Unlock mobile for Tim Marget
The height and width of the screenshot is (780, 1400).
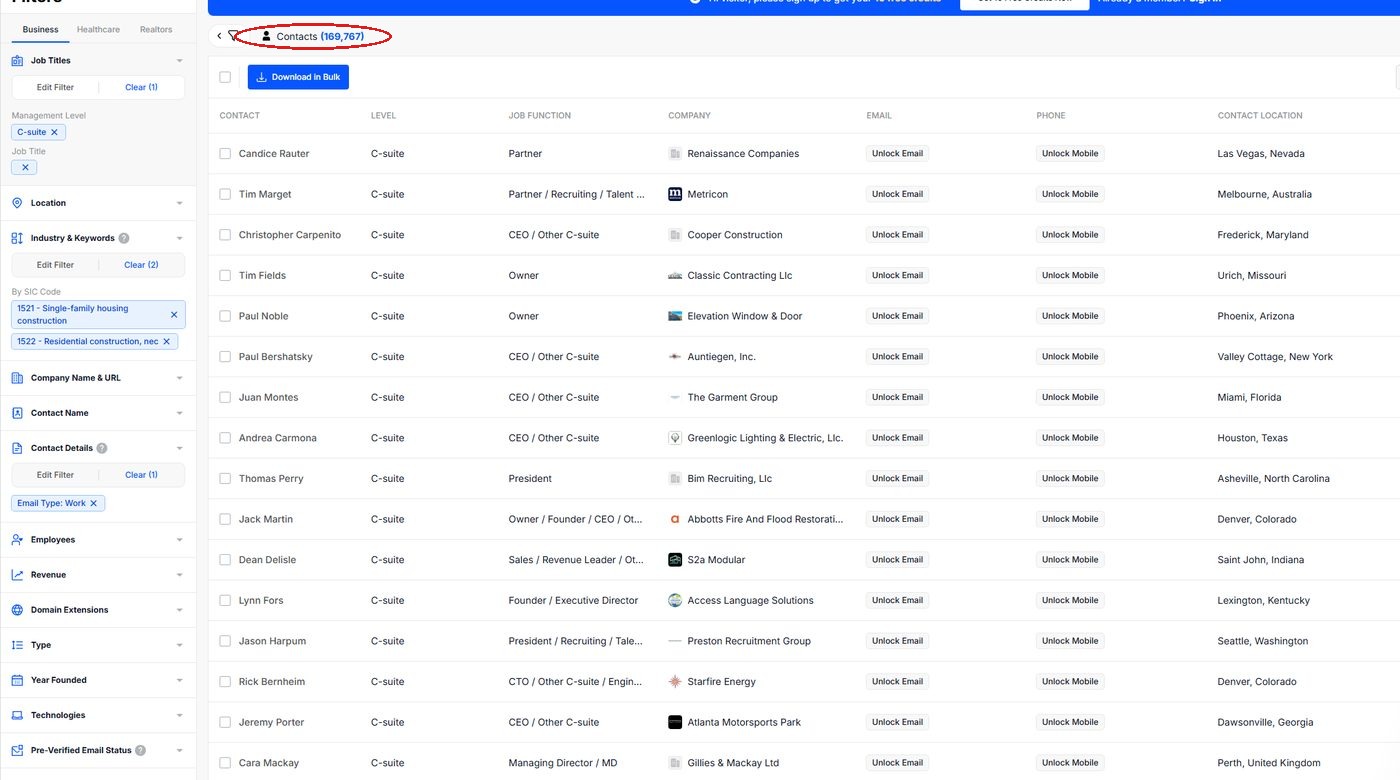(1070, 194)
